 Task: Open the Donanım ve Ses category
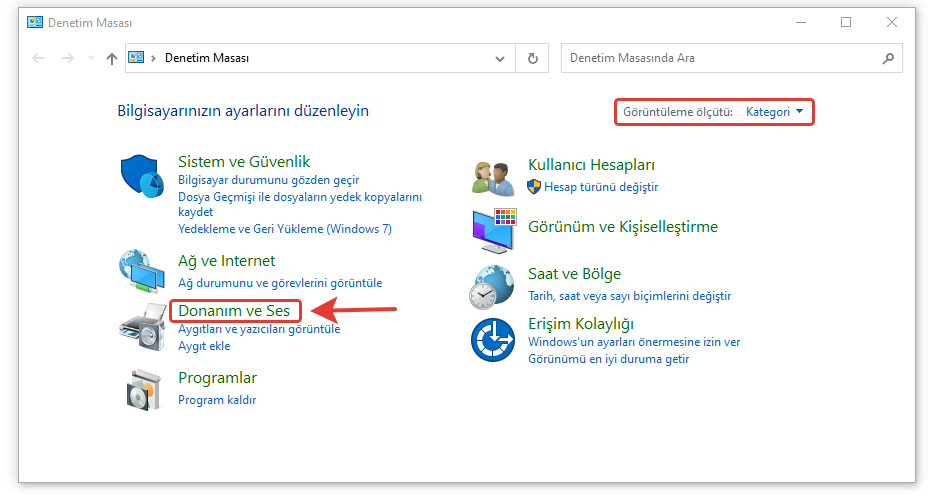[x=234, y=311]
